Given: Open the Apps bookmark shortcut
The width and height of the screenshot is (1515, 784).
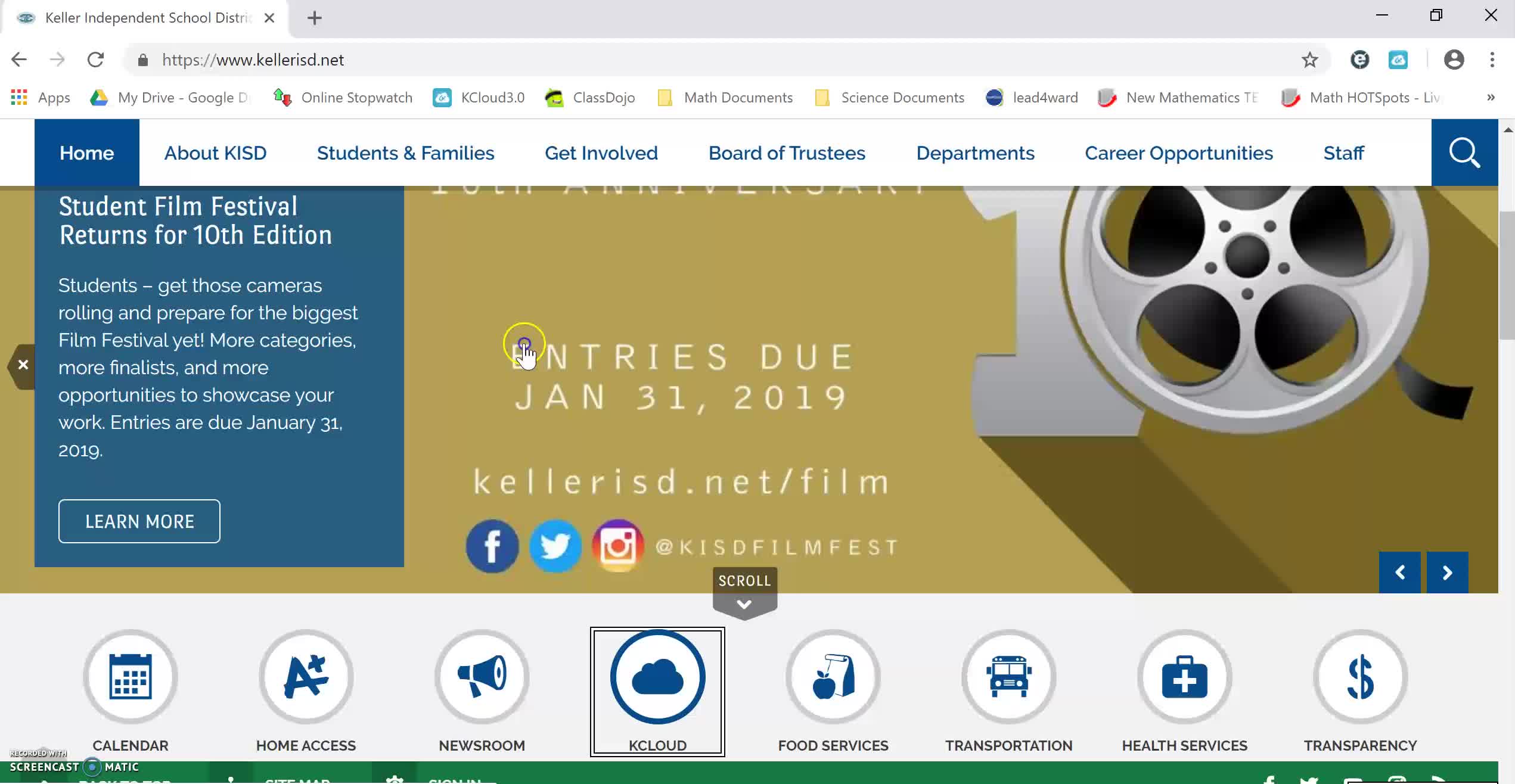Looking at the screenshot, I should tap(41, 98).
